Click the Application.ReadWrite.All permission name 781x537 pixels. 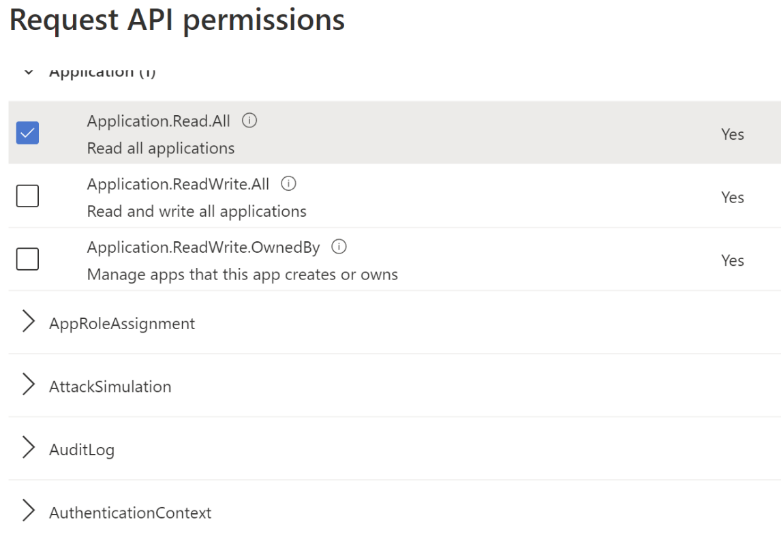pos(178,184)
